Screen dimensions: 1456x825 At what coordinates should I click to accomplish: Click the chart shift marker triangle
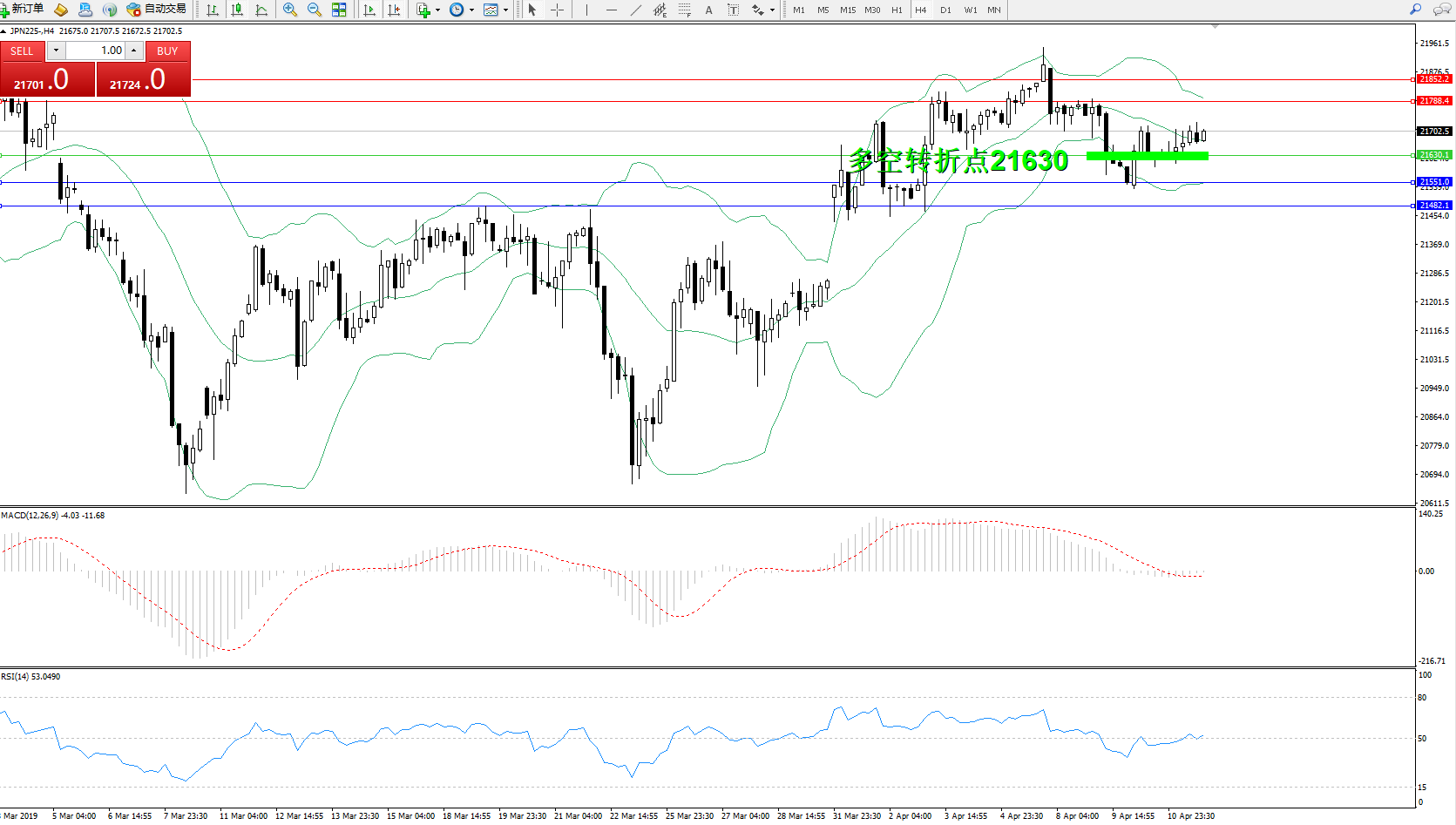pos(1215,27)
